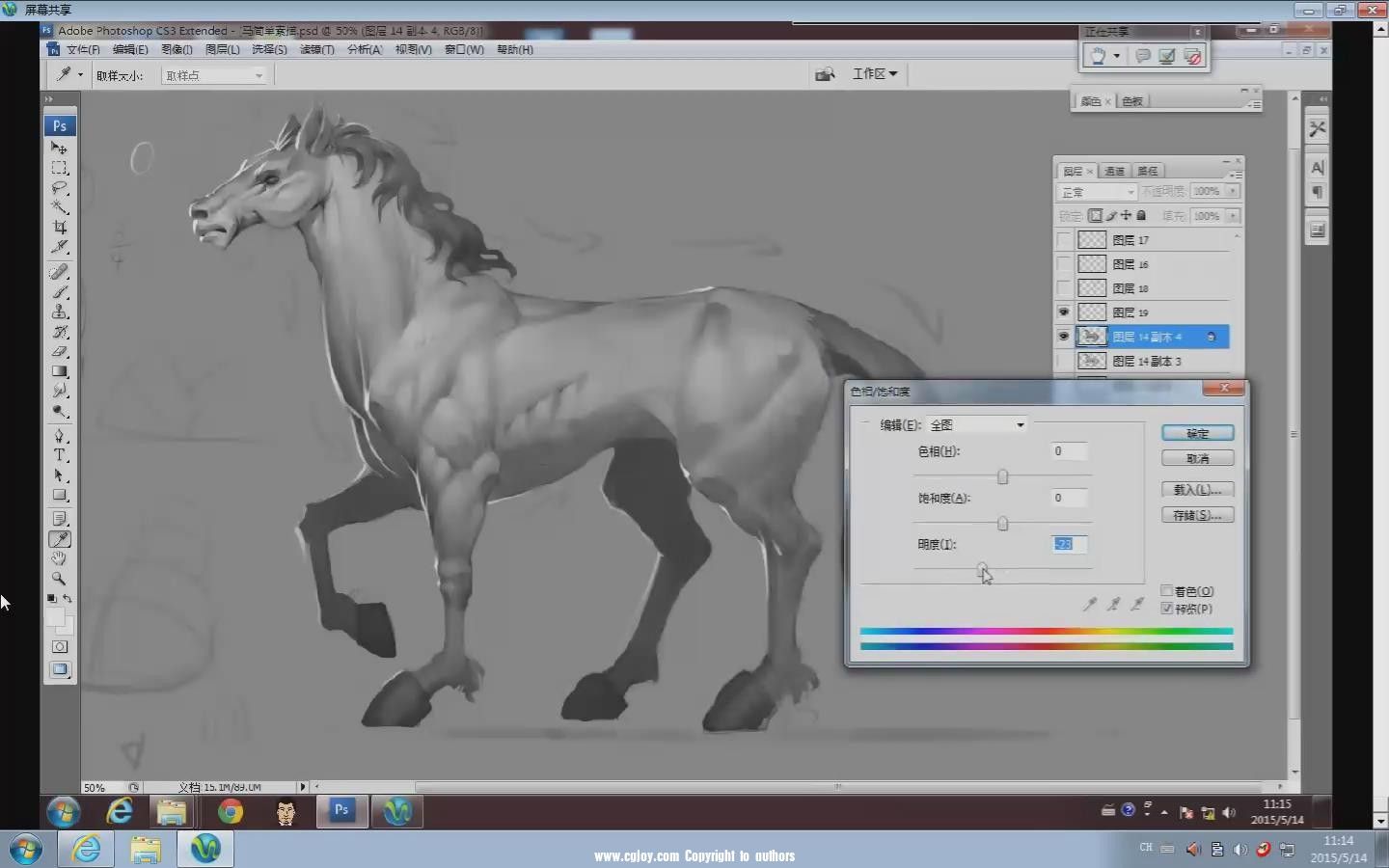Screen dimensions: 1389x868
Task: Swap foreground and background colors
Action: click(x=68, y=599)
